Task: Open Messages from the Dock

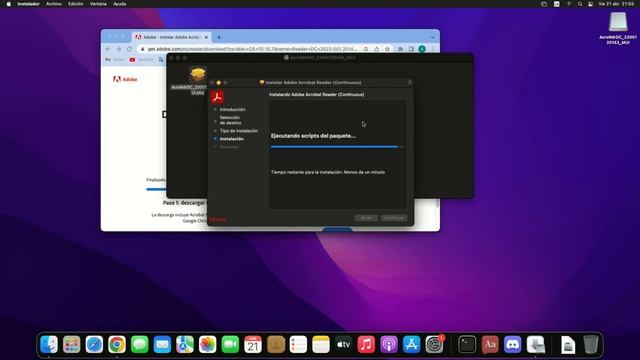Action: click(x=140, y=345)
